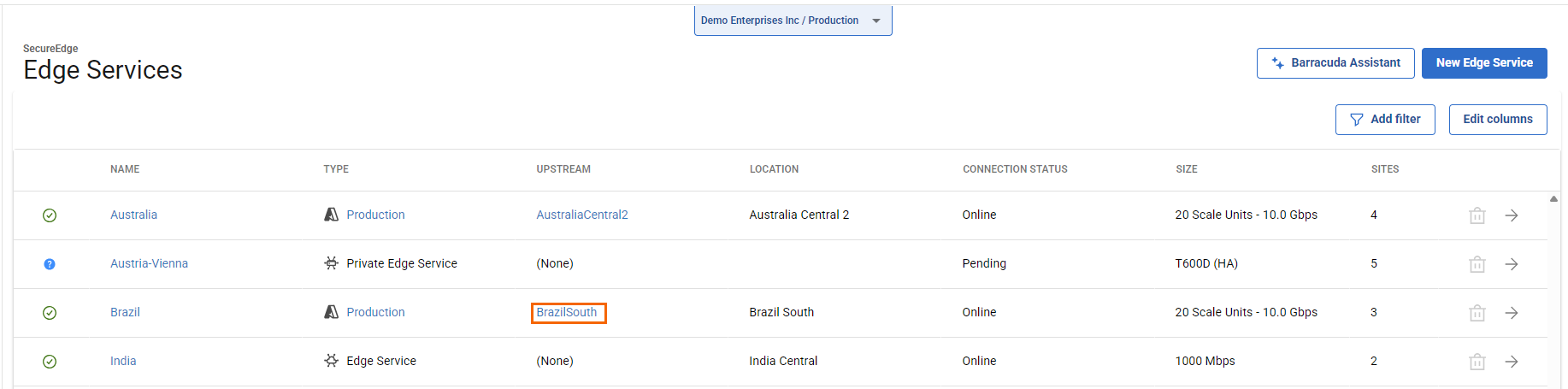Image resolution: width=1568 pixels, height=389 pixels.
Task: Open Brazil details via the right arrow
Action: click(1511, 313)
